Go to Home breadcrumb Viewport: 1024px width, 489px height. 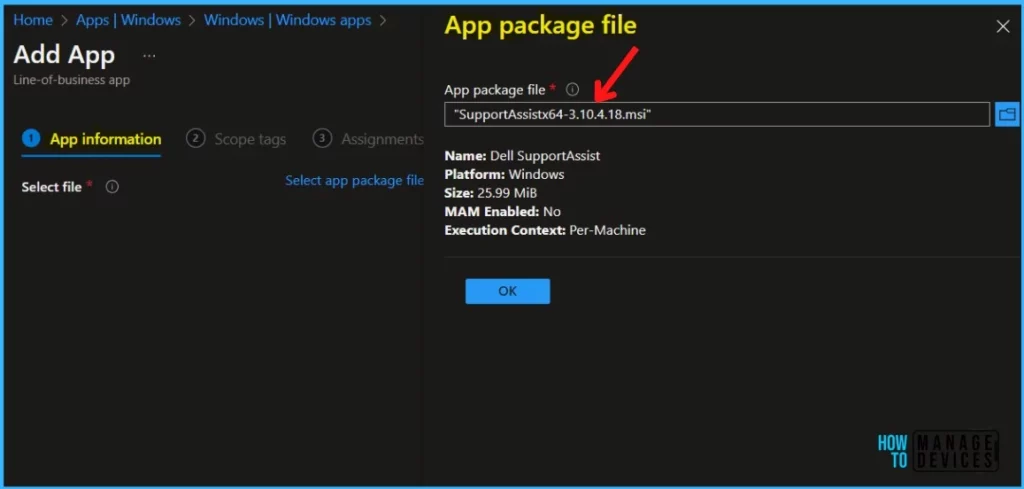tap(33, 20)
